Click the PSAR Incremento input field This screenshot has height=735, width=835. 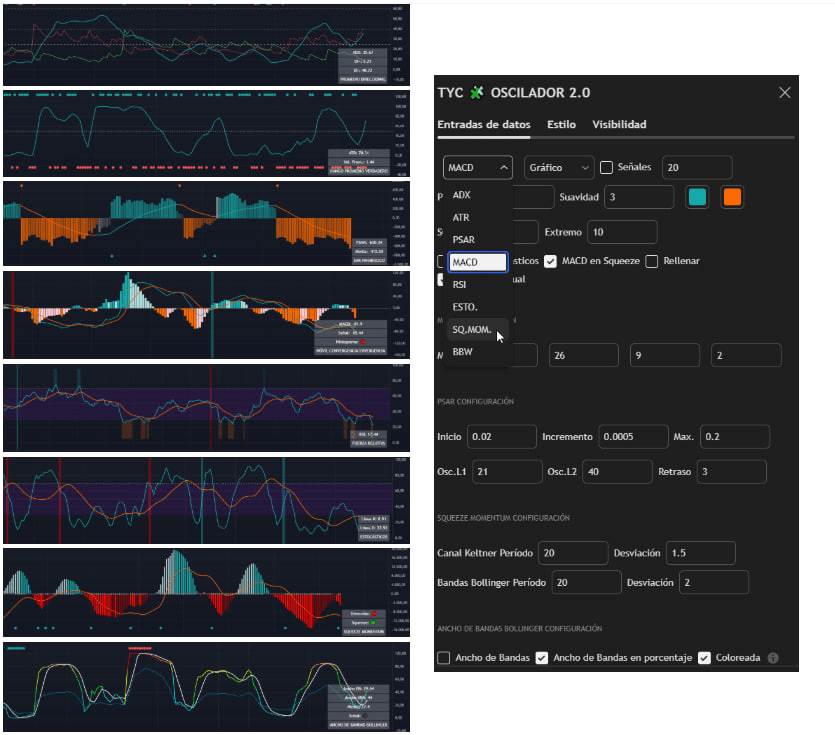pos(633,437)
